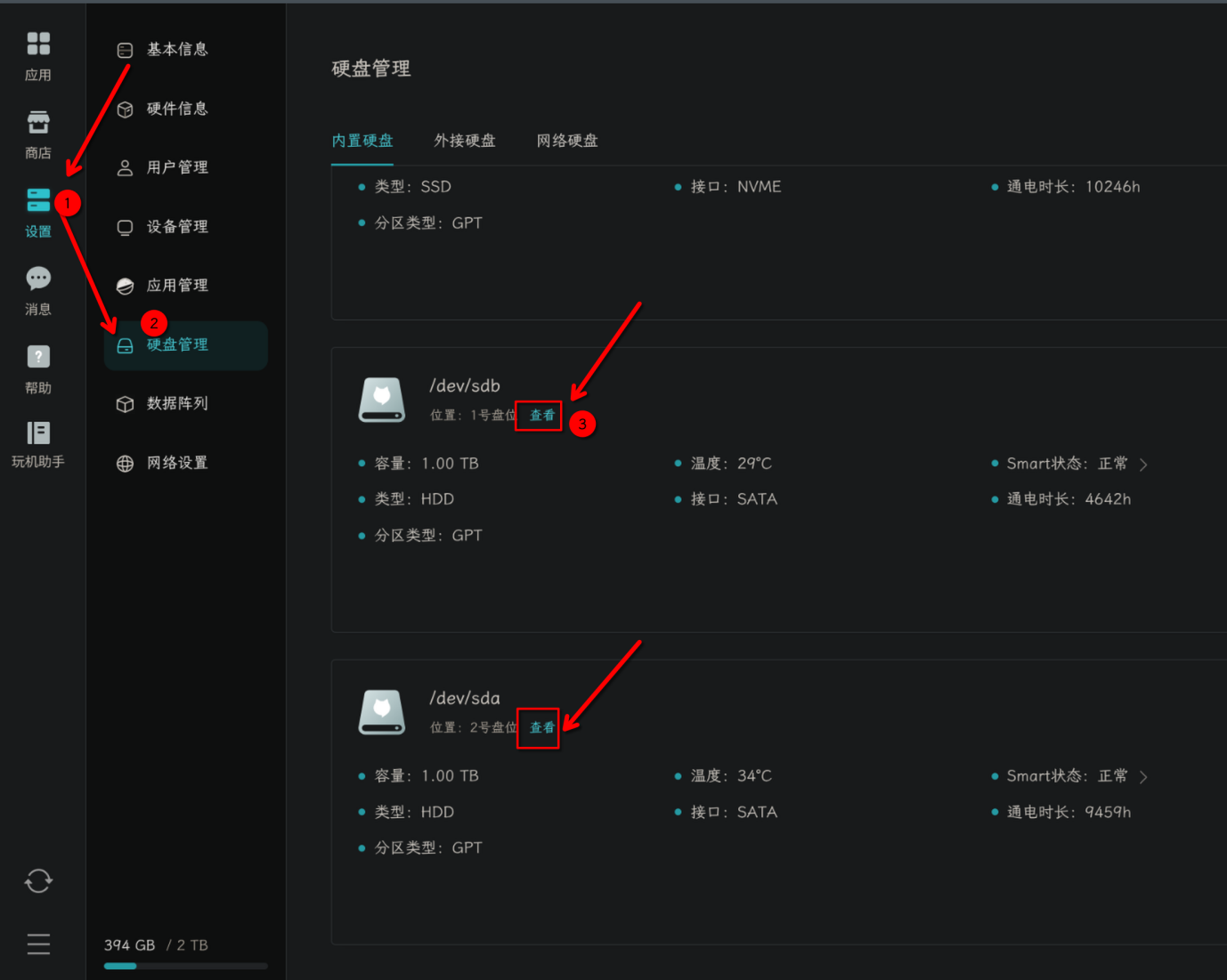Viewport: 1227px width, 980px height.
Task: Click 查看 link for /dev/sdb bay
Action: [x=542, y=415]
